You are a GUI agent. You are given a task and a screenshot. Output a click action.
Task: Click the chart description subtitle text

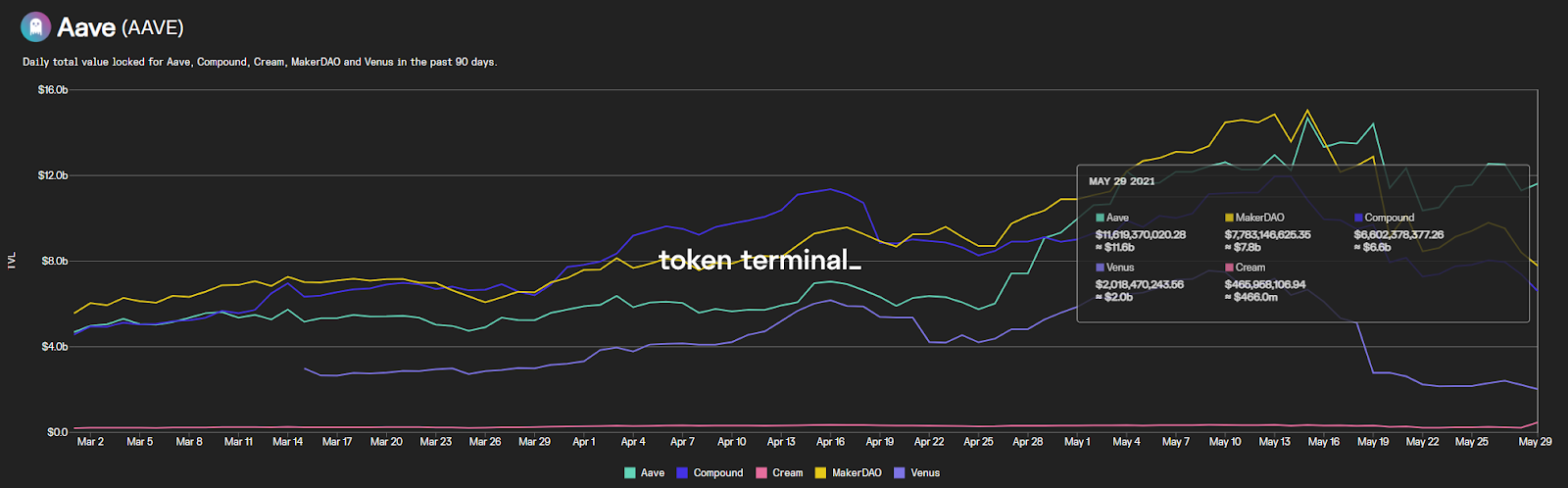260,62
